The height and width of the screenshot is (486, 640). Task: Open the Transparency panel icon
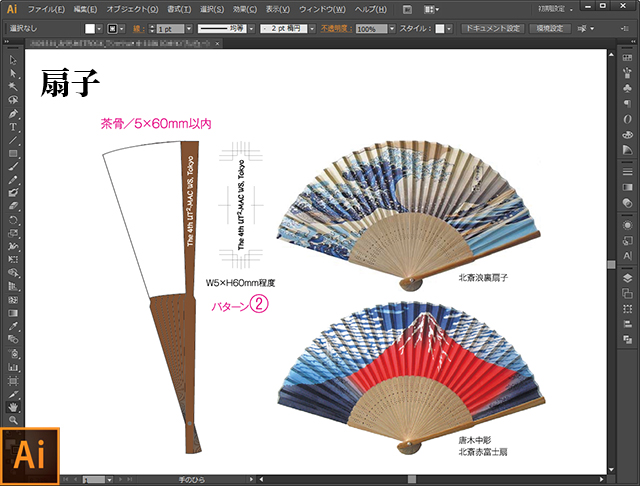627,203
